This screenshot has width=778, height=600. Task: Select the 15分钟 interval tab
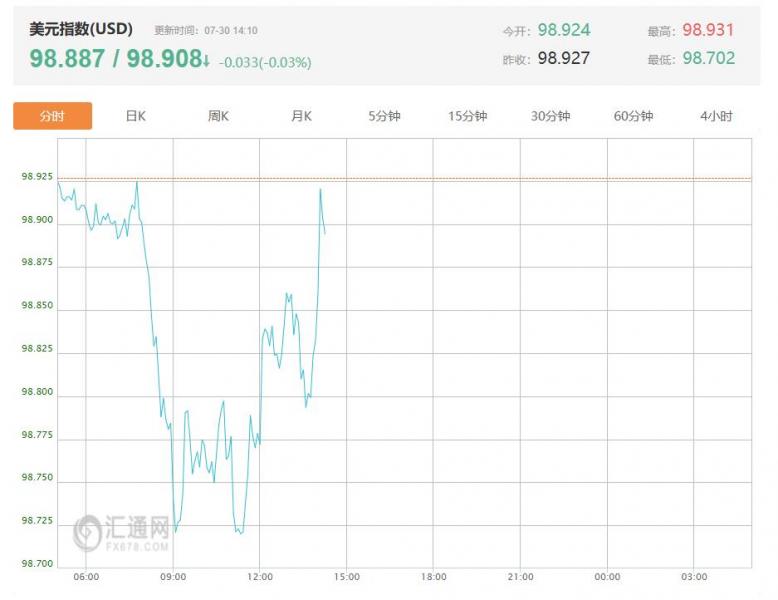pyautogui.click(x=467, y=116)
